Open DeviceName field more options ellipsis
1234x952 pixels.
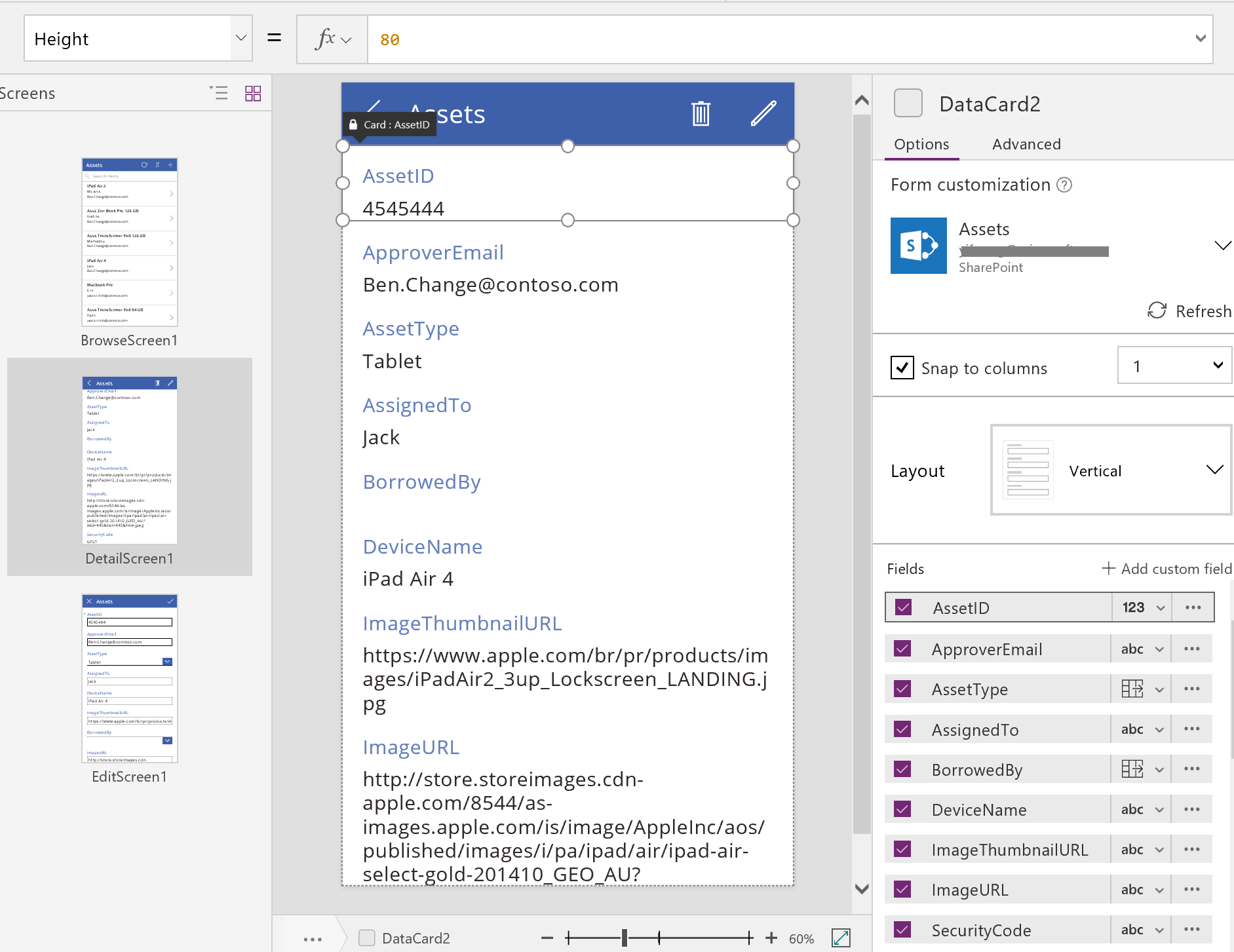pos(1192,809)
